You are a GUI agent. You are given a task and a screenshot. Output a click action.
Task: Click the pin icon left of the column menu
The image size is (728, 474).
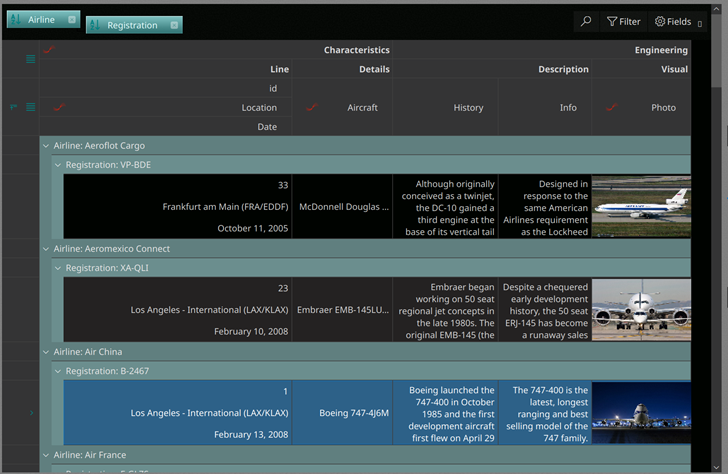[x=13, y=107]
